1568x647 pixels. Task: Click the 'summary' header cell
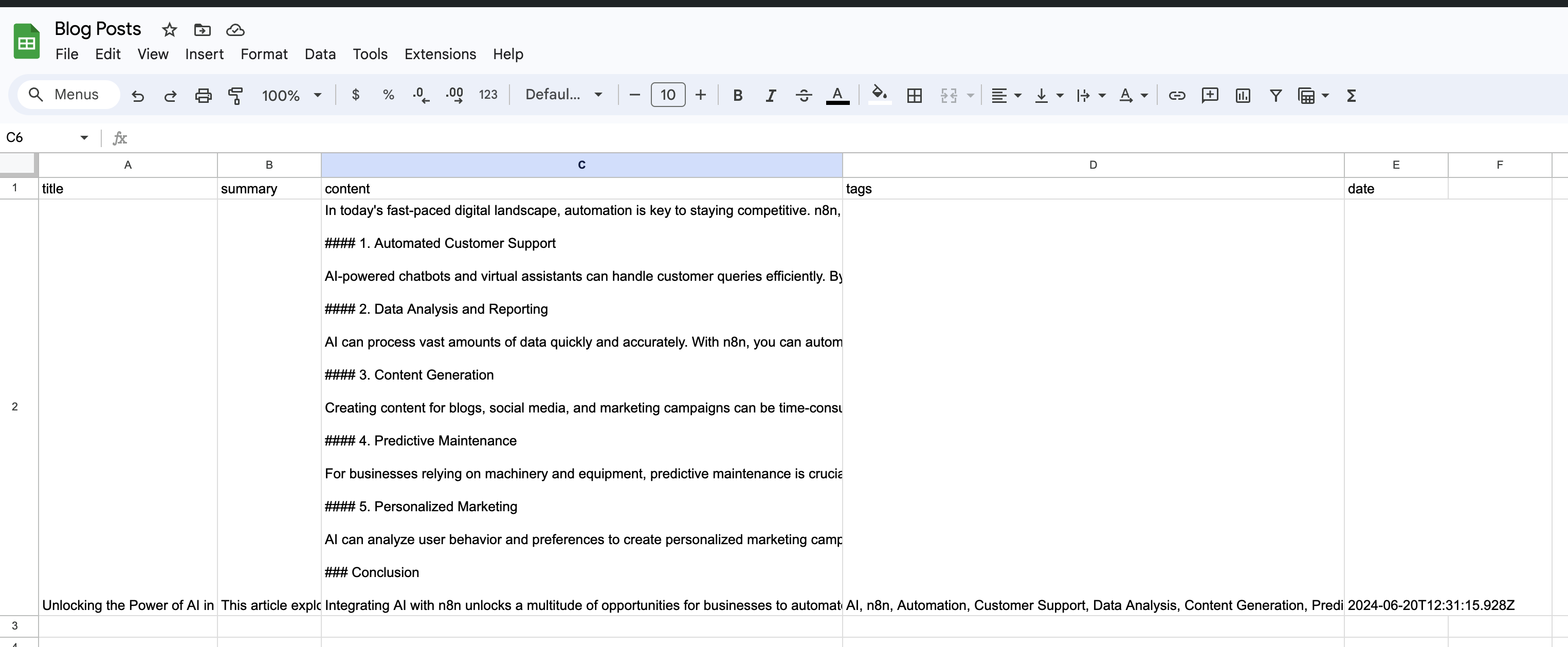[269, 189]
